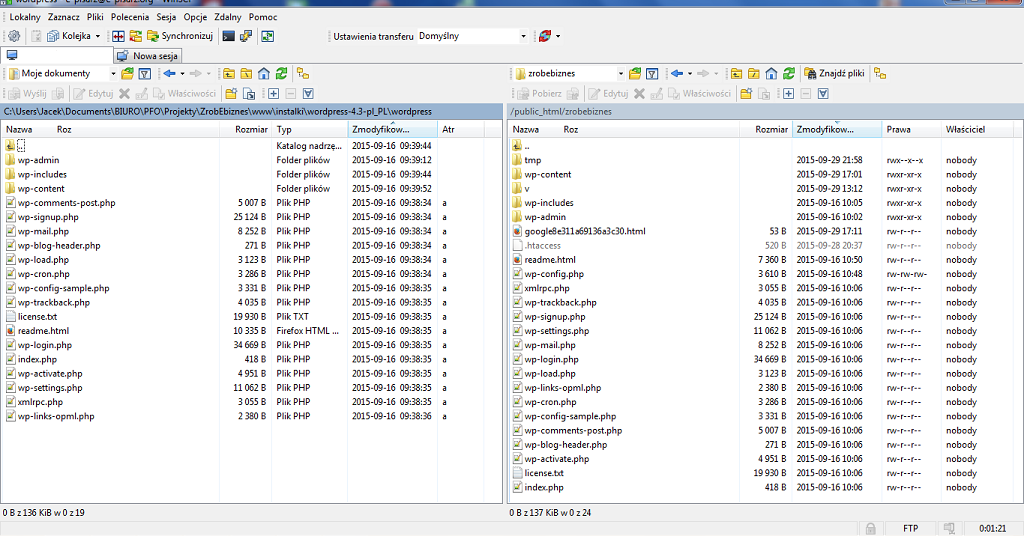Click the padlock icon in the status bar

[871, 528]
